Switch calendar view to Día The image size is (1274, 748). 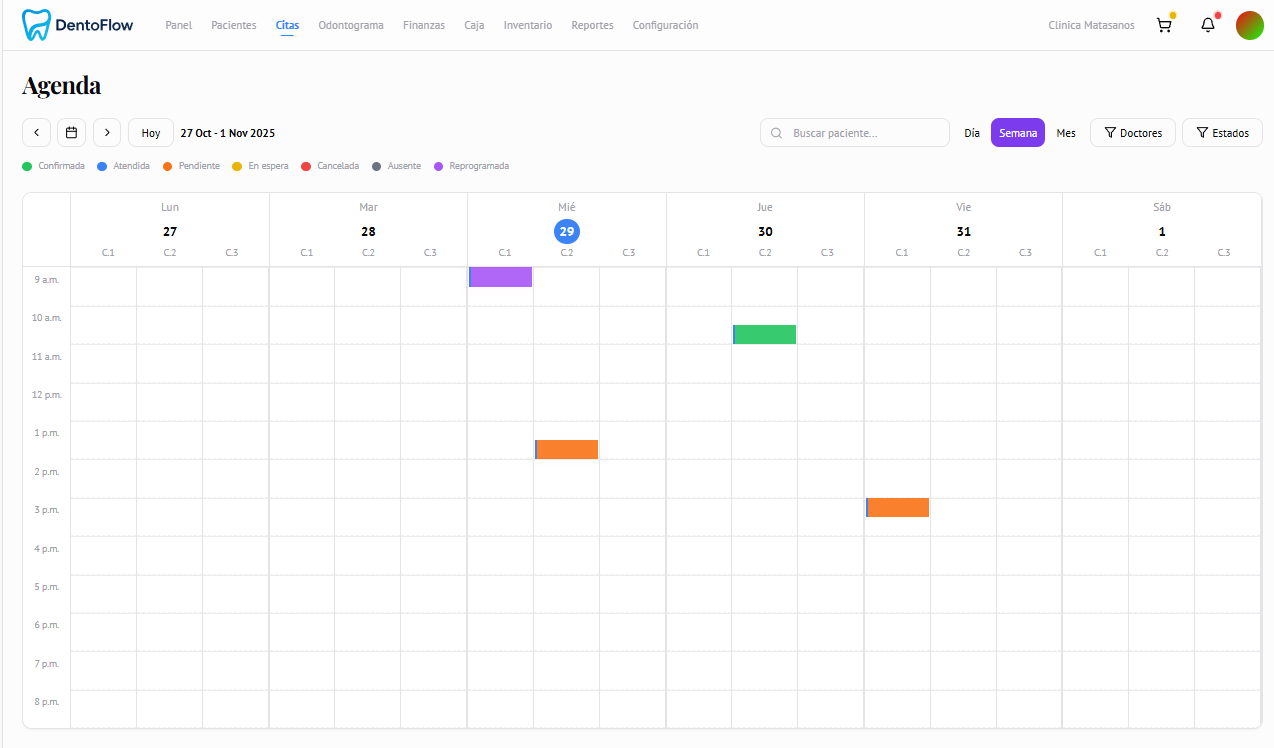971,132
